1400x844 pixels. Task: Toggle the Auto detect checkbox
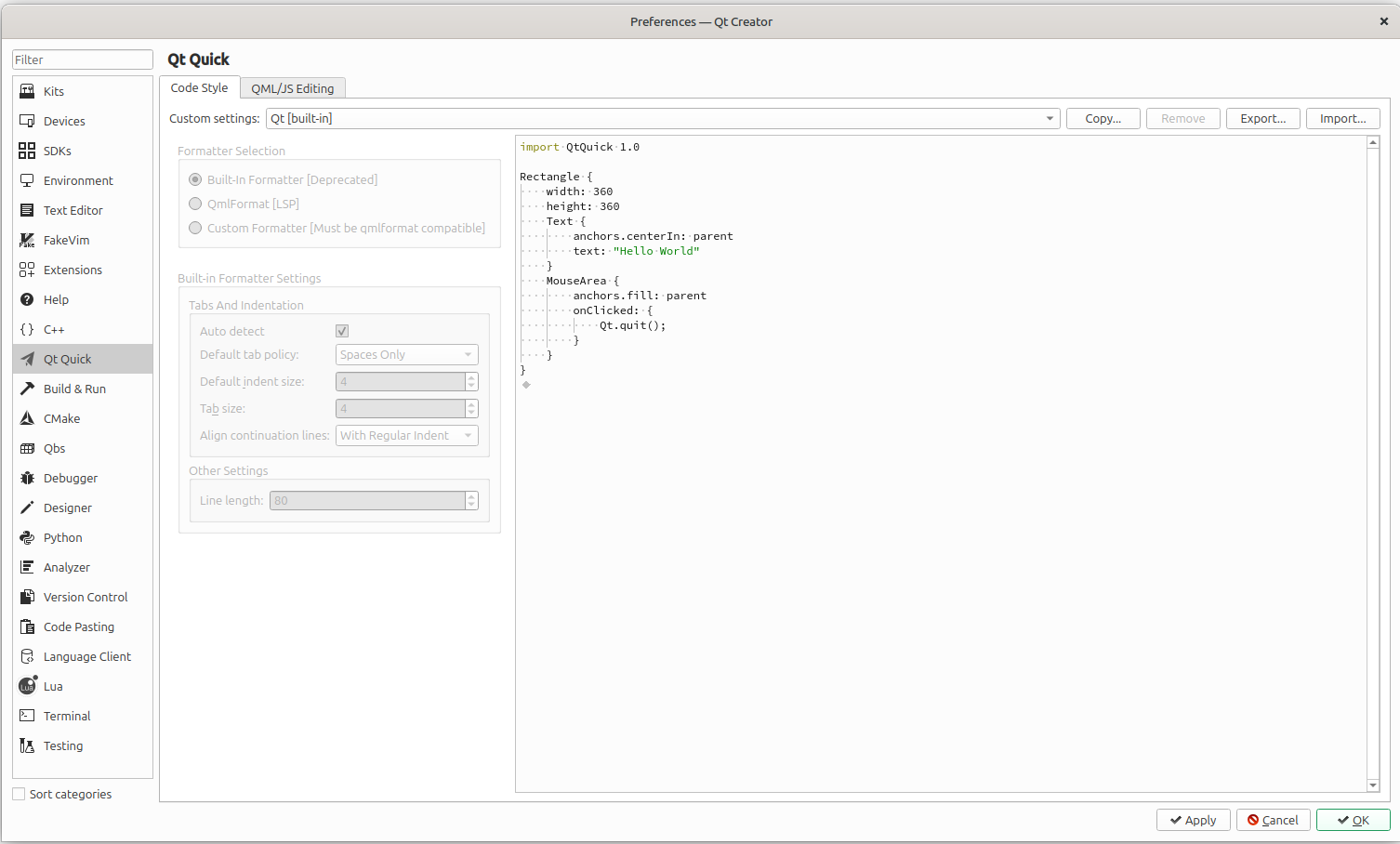pyautogui.click(x=342, y=331)
